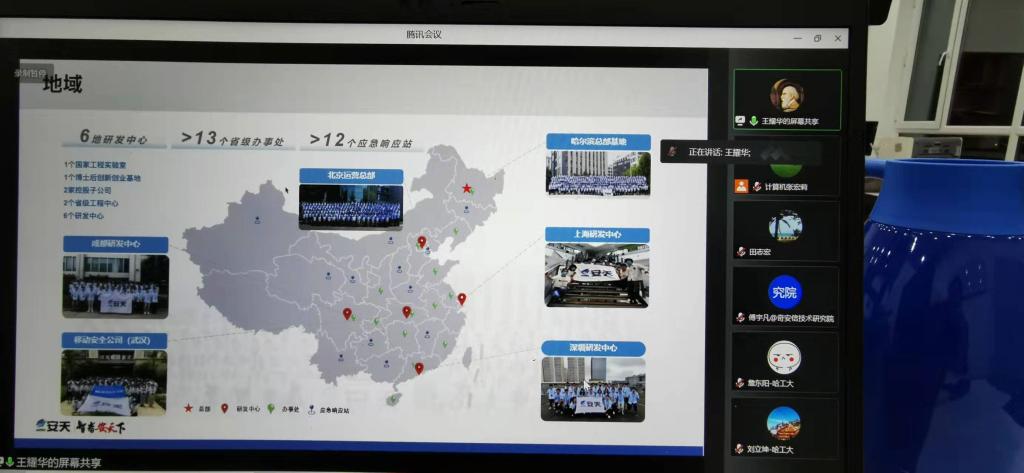Click the green pin 办事处 legend icon
The image size is (1024, 473).
coord(270,408)
